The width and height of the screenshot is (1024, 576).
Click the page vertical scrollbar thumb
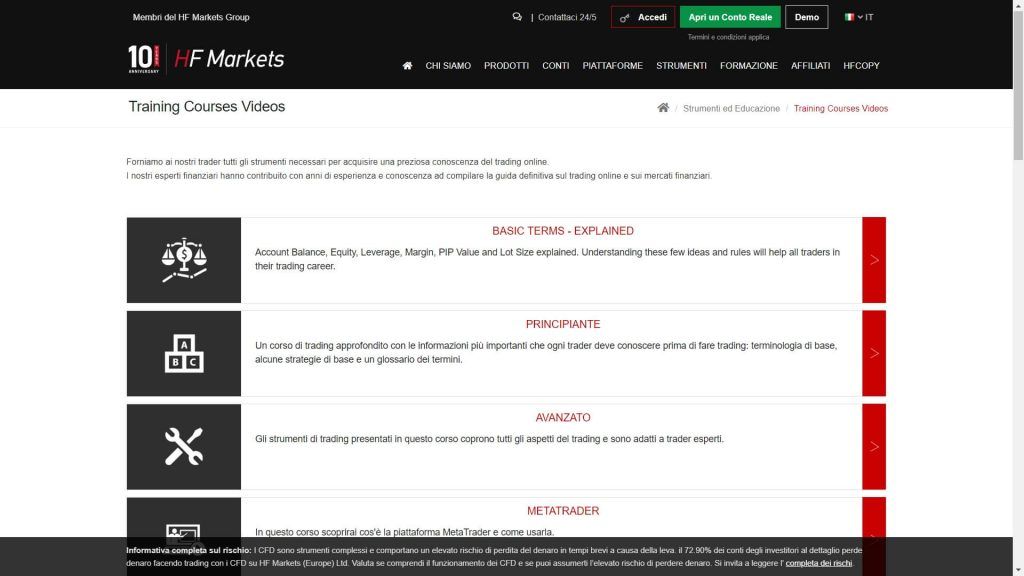1018,84
